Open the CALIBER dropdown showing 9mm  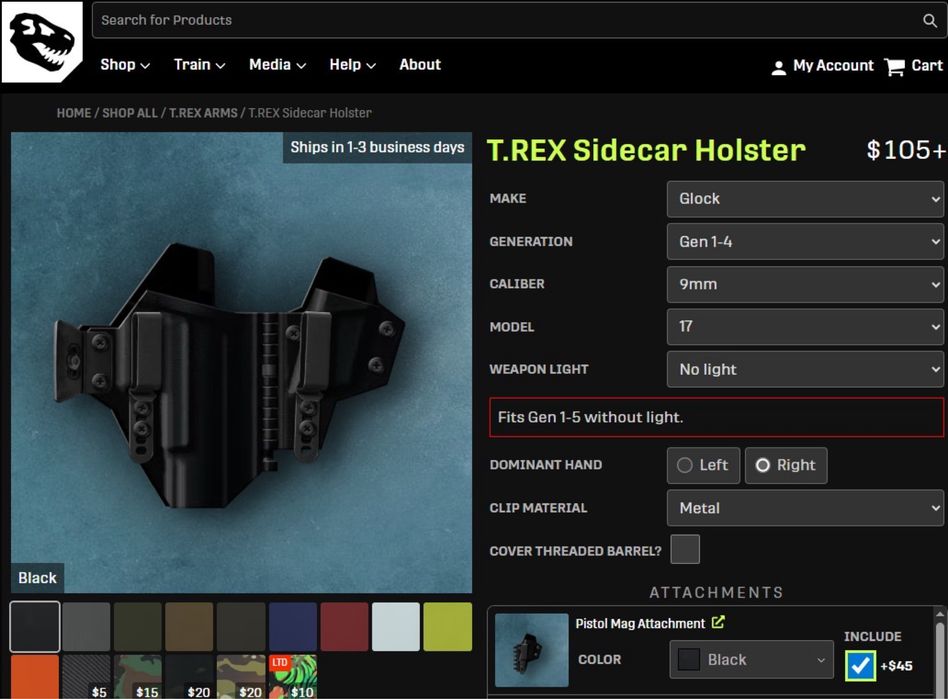pyautogui.click(x=805, y=284)
